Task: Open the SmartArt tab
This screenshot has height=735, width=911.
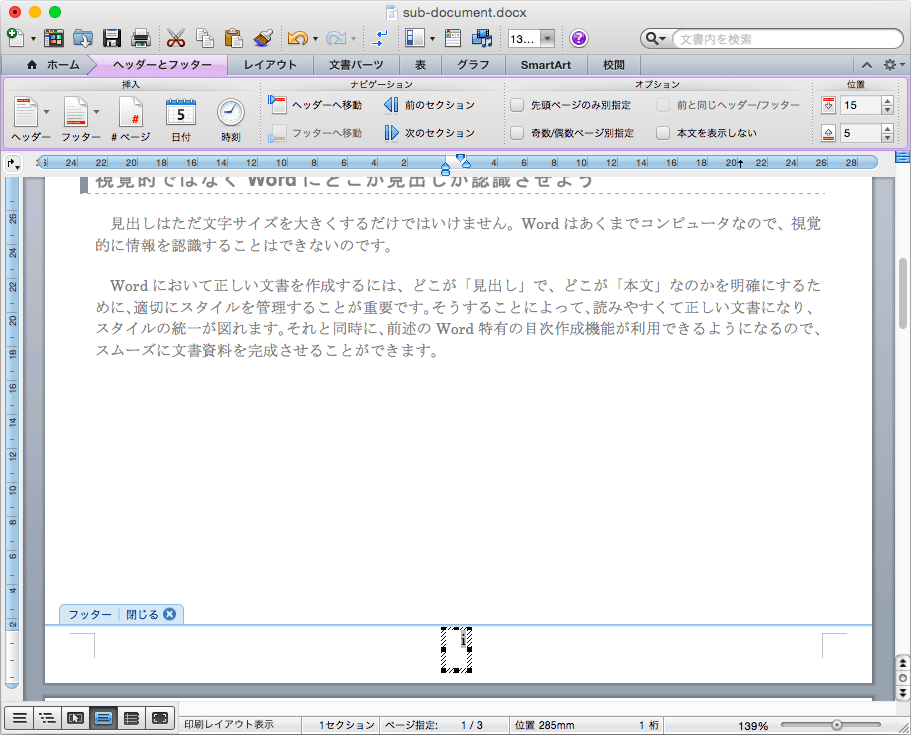Action: (x=546, y=65)
